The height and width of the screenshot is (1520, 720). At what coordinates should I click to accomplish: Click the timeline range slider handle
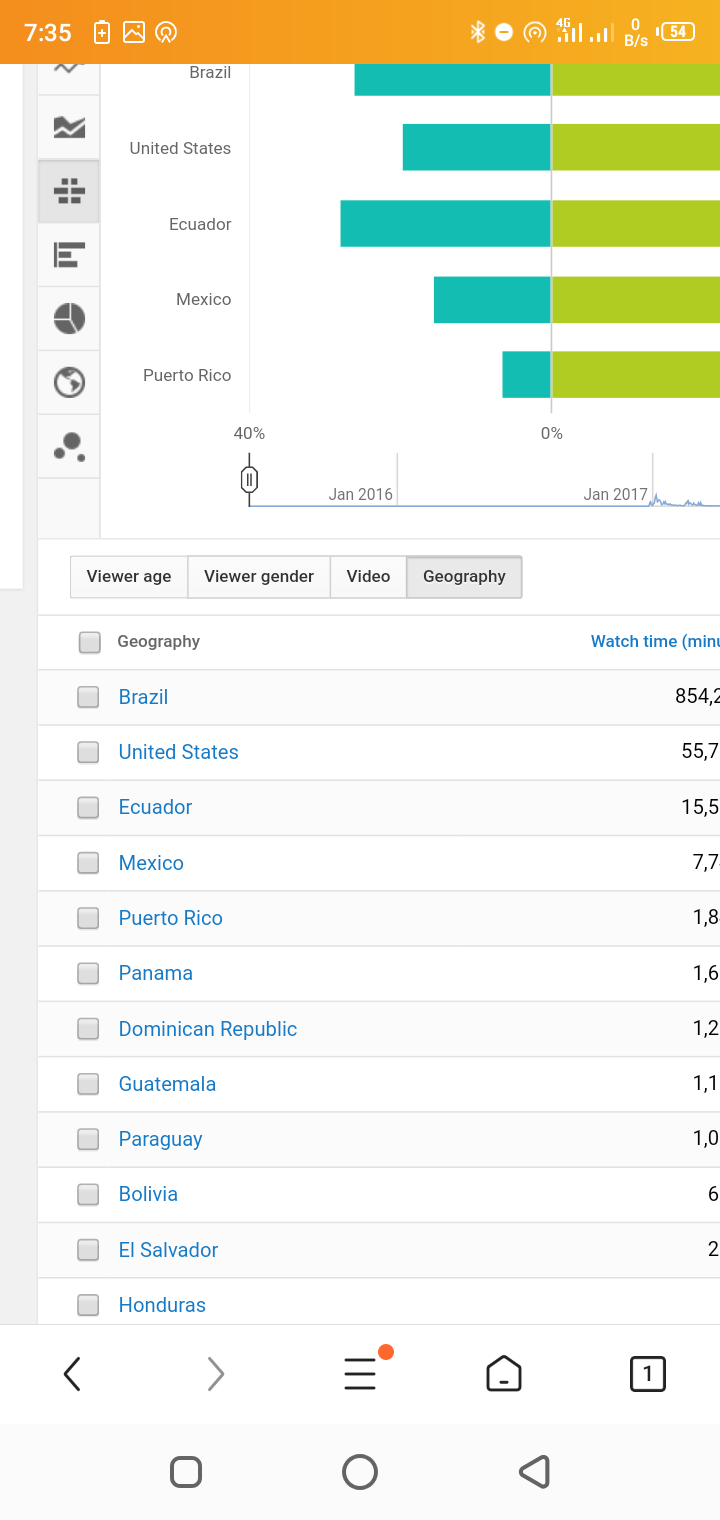click(250, 480)
